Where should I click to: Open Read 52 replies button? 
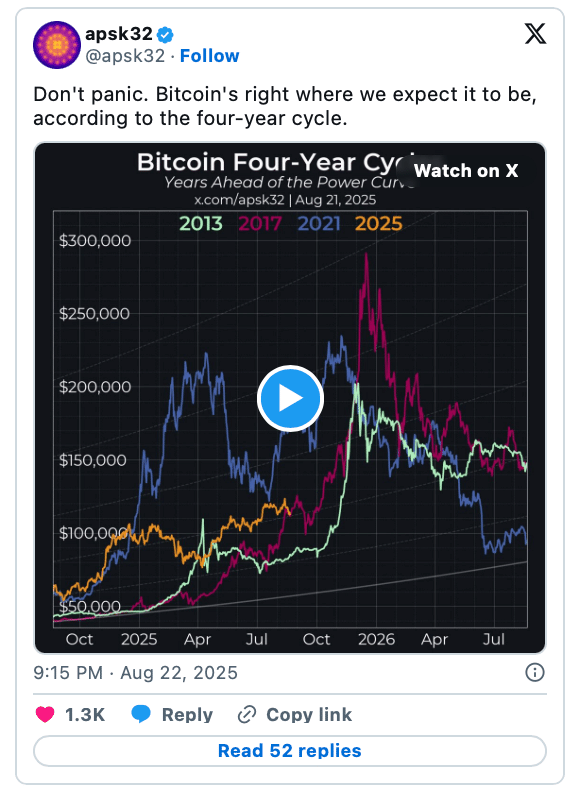pyautogui.click(x=290, y=750)
